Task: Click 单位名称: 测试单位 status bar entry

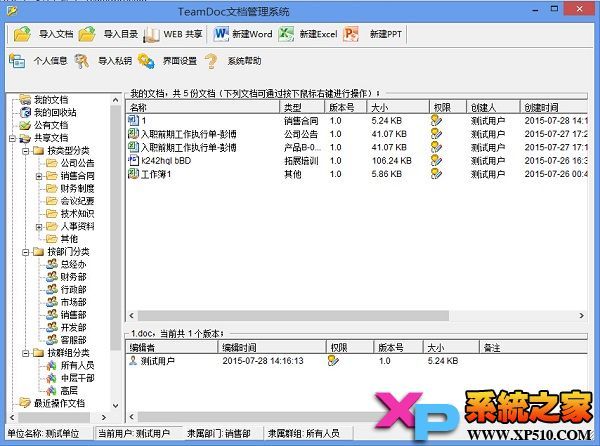Action: pyautogui.click(x=43, y=433)
